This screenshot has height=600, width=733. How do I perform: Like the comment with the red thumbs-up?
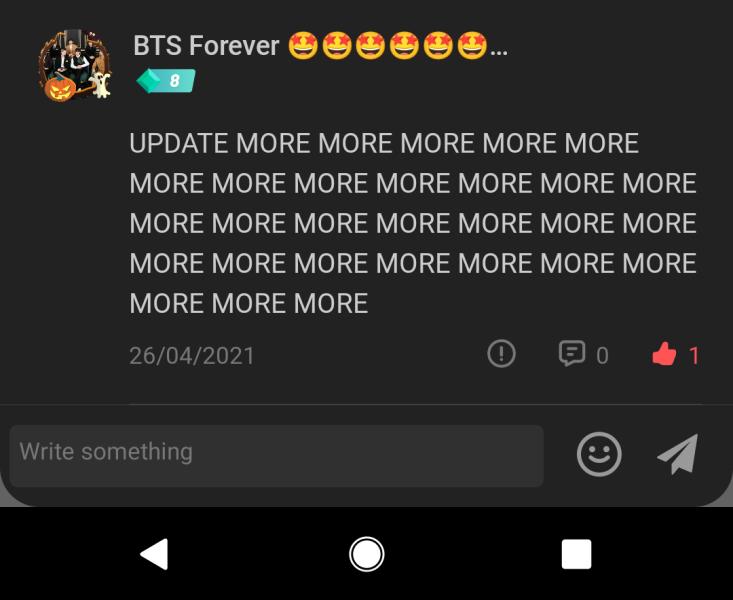(664, 354)
